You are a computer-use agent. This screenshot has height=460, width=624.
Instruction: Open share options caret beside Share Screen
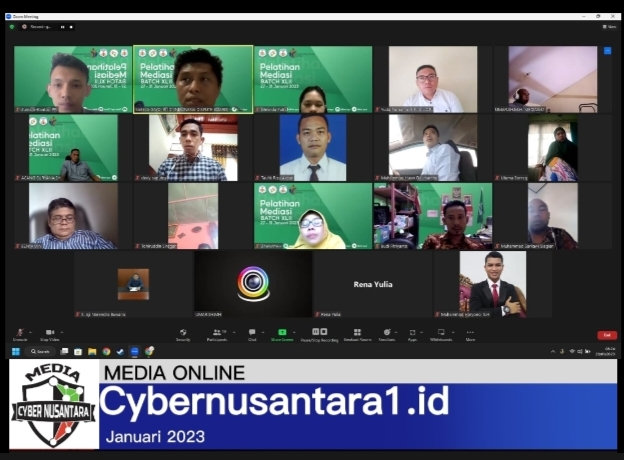point(294,332)
